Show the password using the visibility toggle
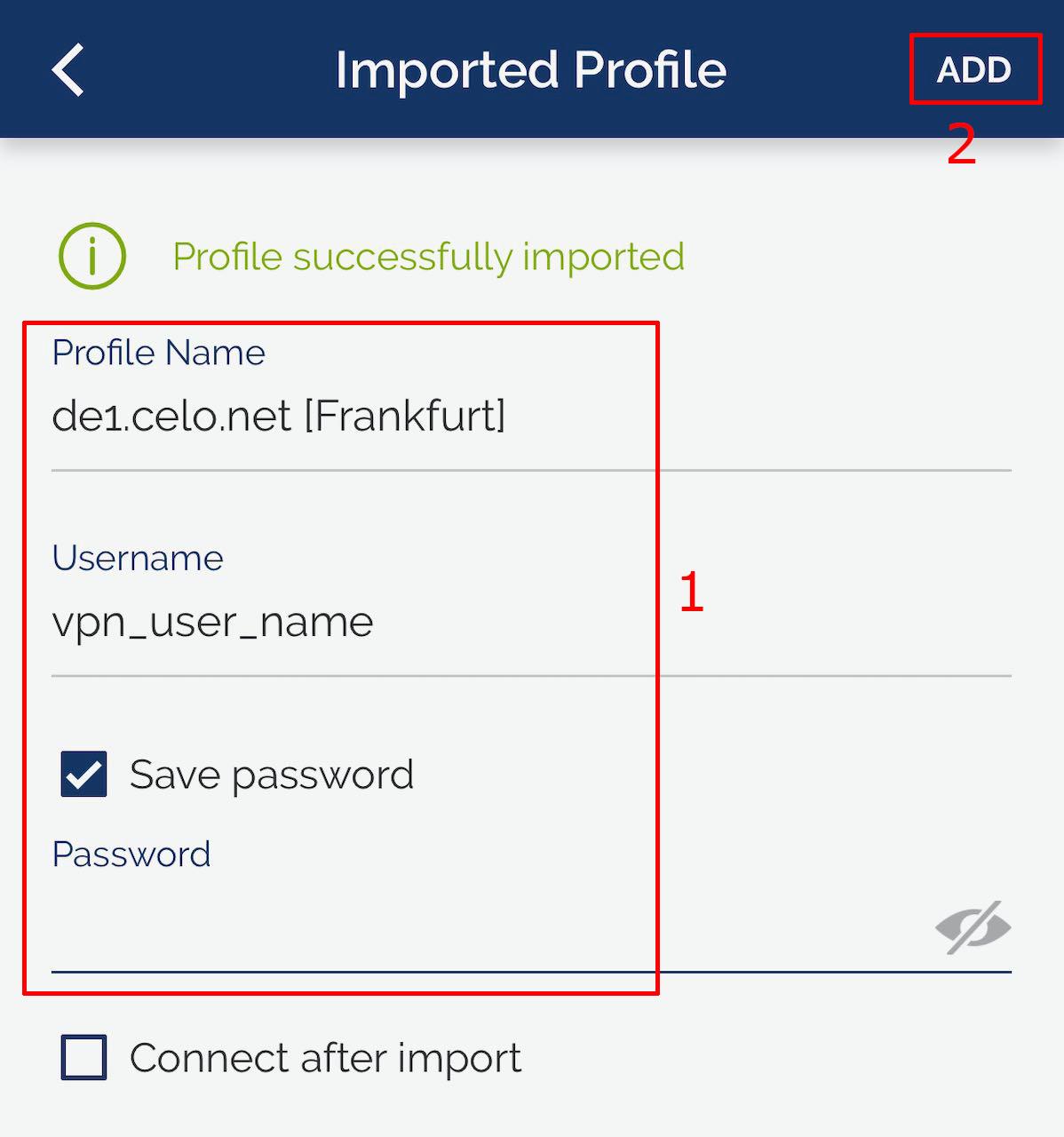The width and height of the screenshot is (1064, 1137). 973,928
